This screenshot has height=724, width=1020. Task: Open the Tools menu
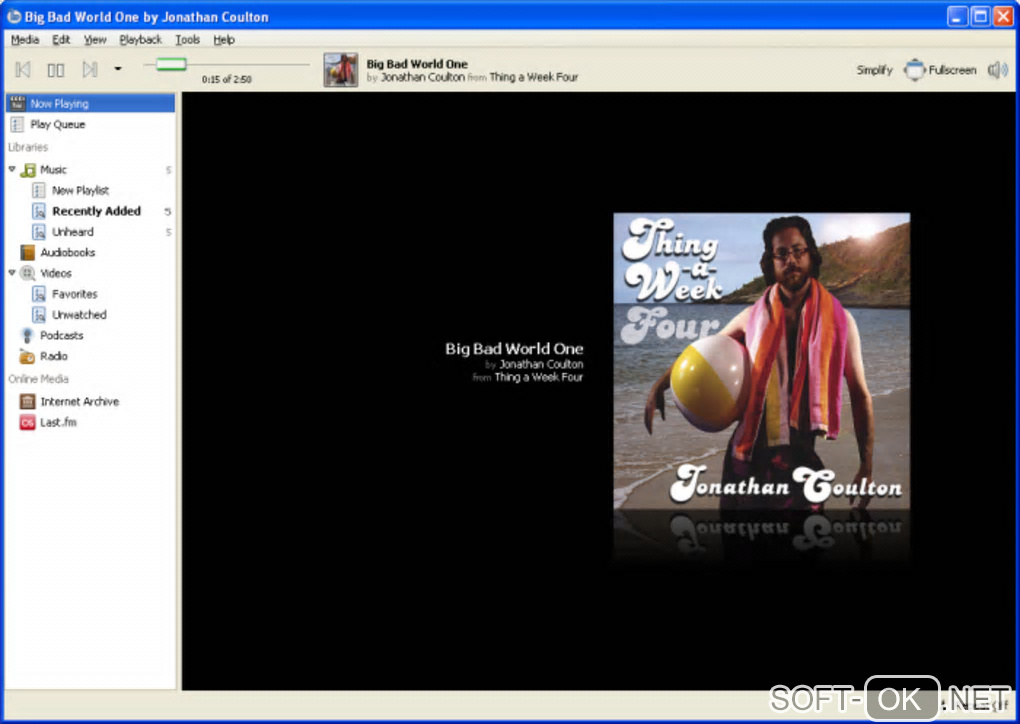187,40
